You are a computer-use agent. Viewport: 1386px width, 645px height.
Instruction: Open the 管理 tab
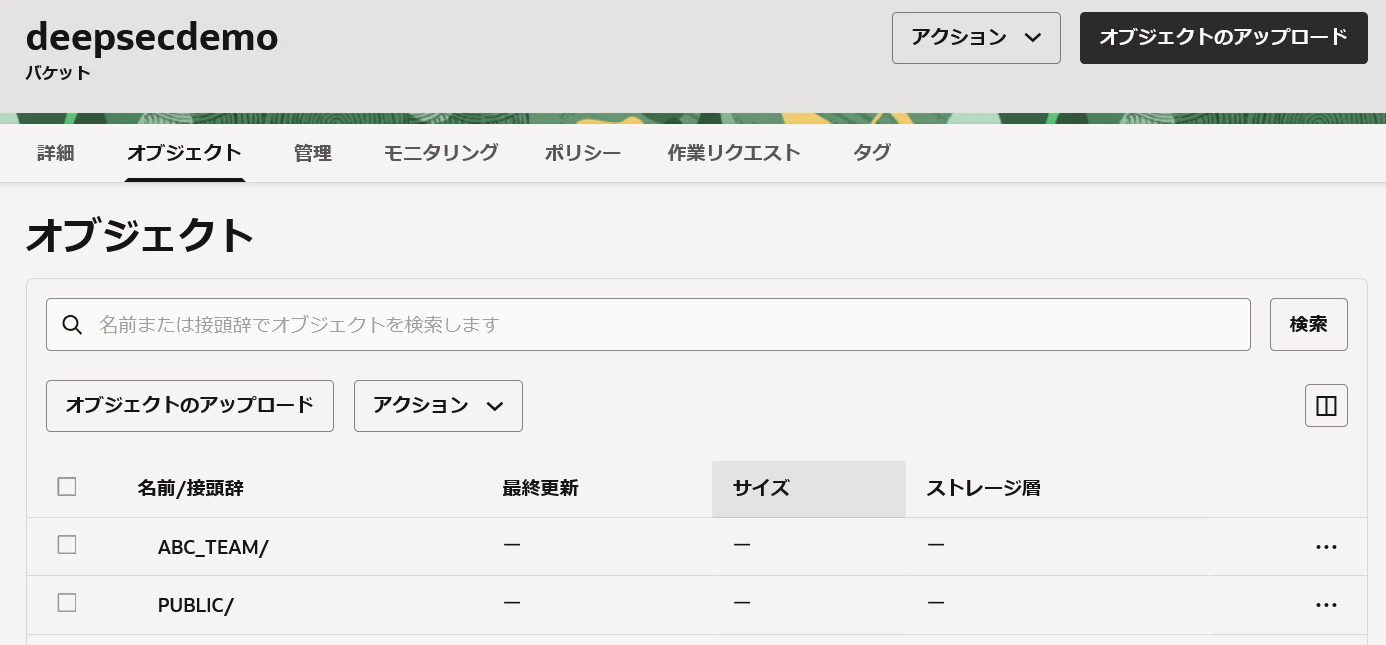coord(313,153)
